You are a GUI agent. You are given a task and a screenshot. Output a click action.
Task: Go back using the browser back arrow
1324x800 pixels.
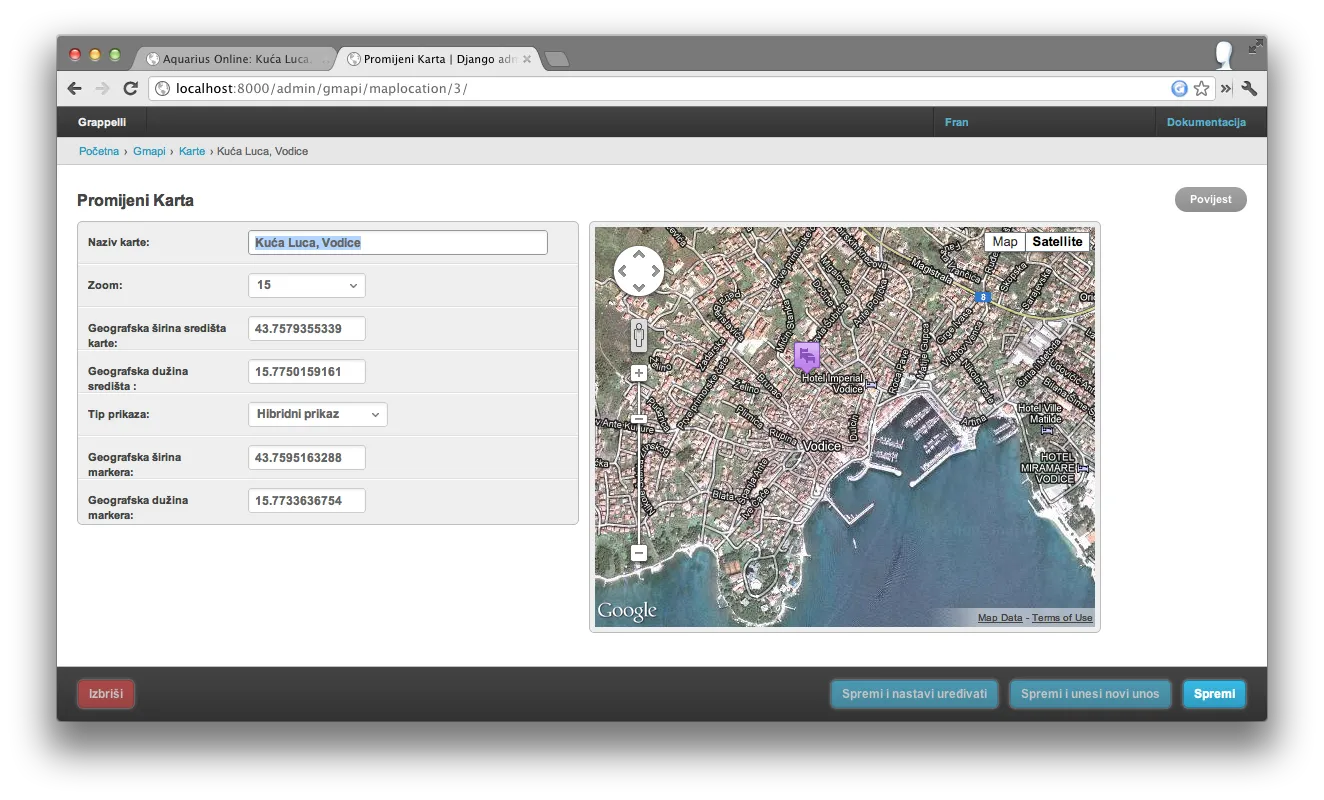pos(75,89)
